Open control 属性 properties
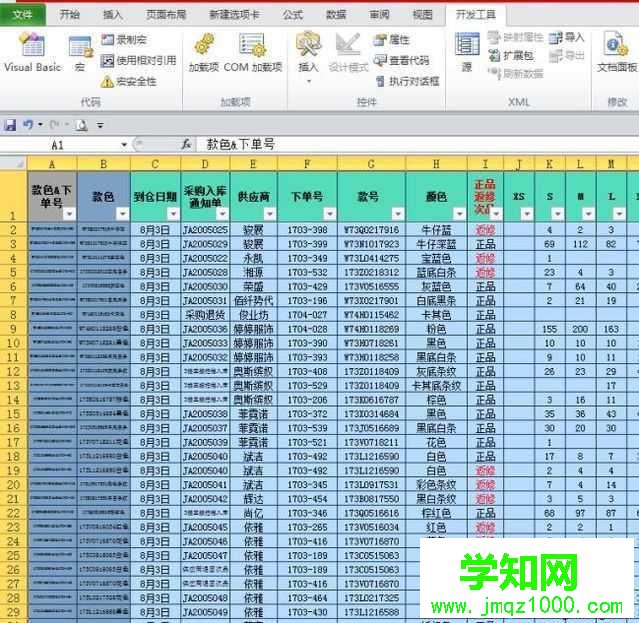This screenshot has height=623, width=639. (391, 40)
